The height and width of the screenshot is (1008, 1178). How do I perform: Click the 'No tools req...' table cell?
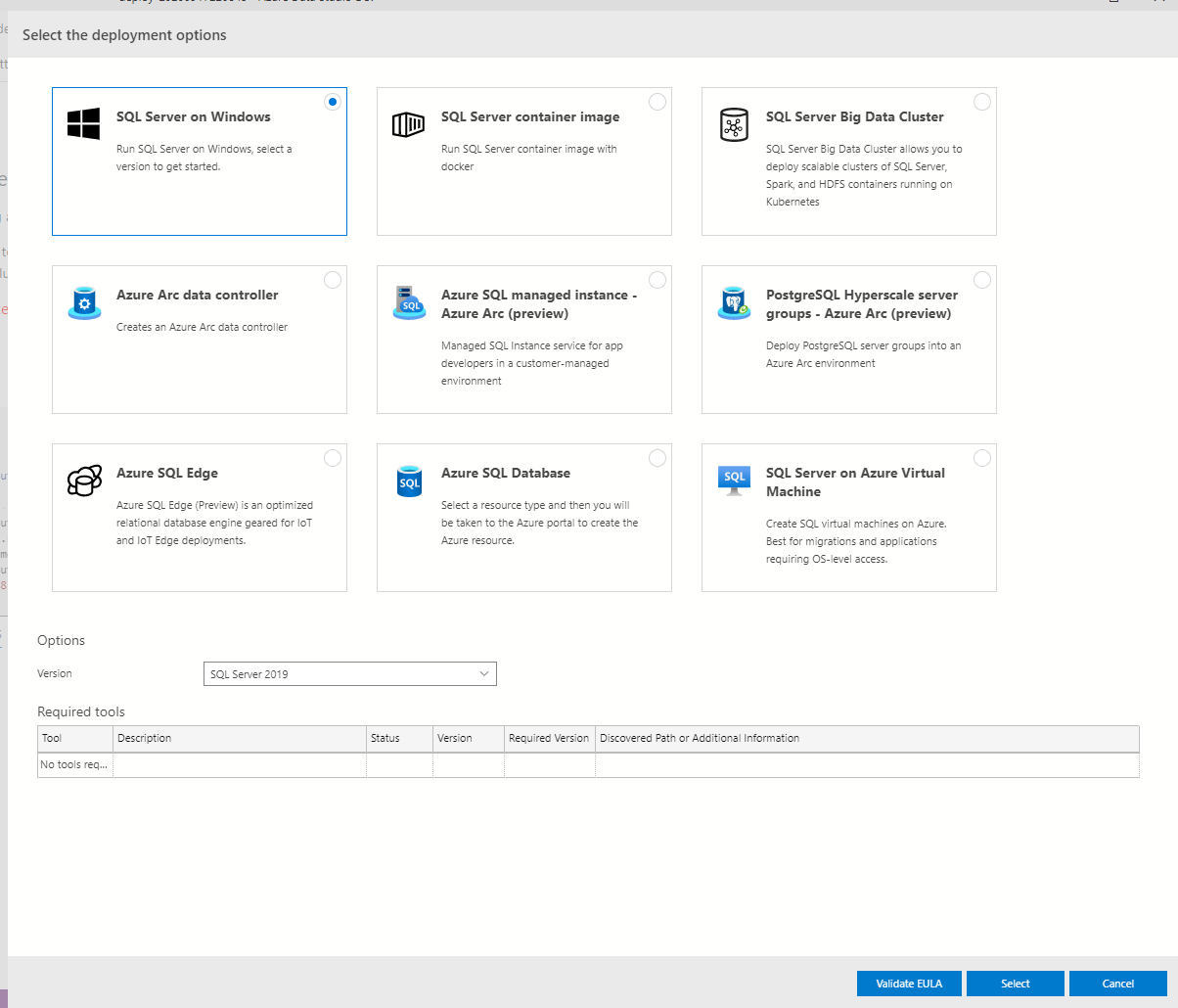pos(75,764)
